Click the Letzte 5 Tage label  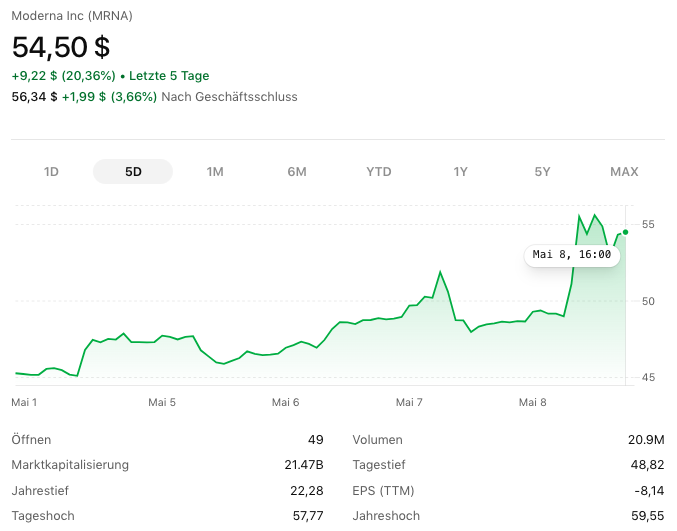coord(169,76)
